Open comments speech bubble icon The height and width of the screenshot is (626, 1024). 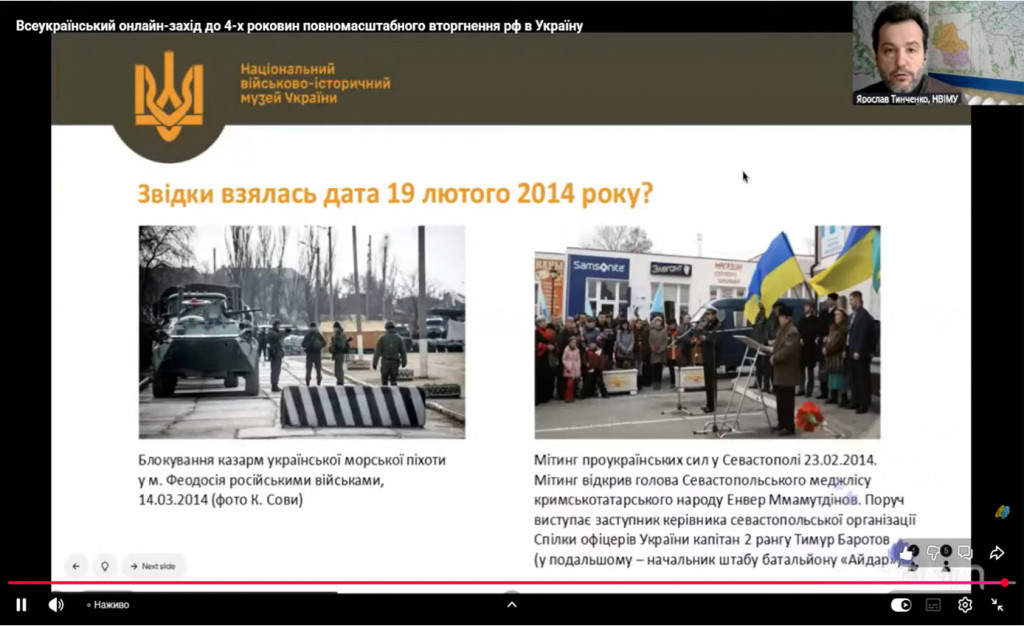965,553
